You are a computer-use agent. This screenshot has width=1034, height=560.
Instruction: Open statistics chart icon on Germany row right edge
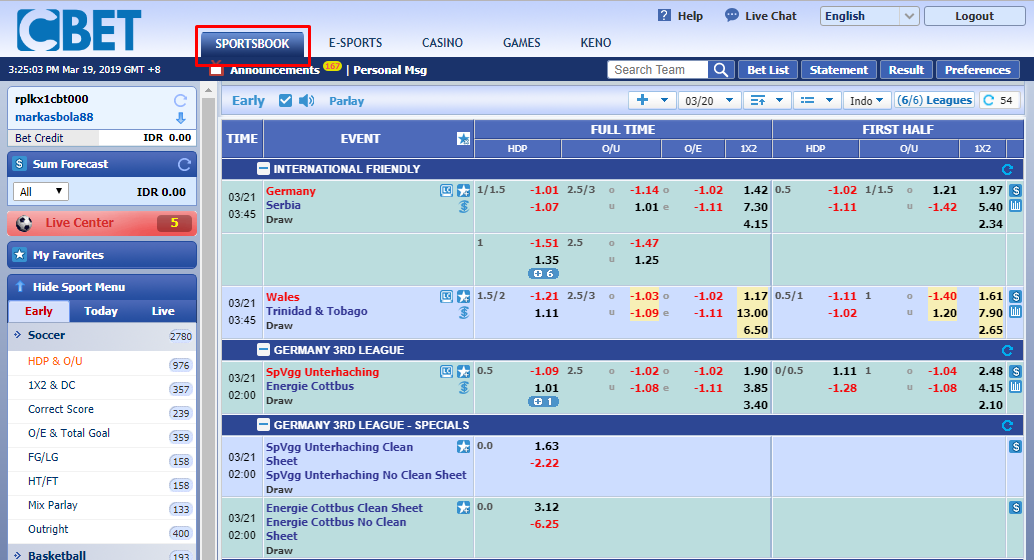pos(1016,206)
